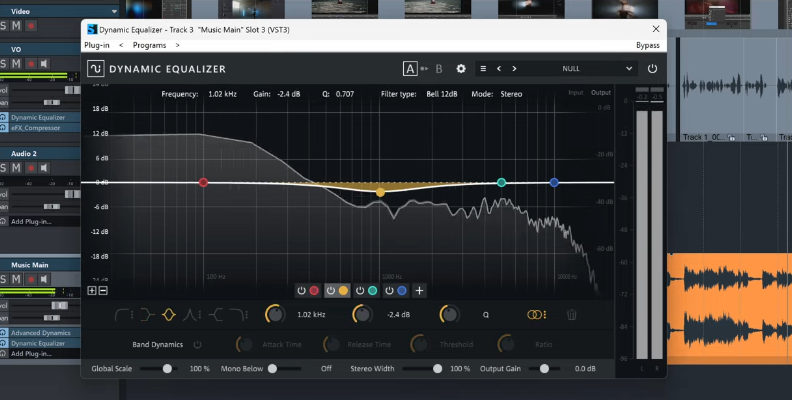Switch to the B comparison state
Viewport: 792px width, 400px height.
pos(438,69)
